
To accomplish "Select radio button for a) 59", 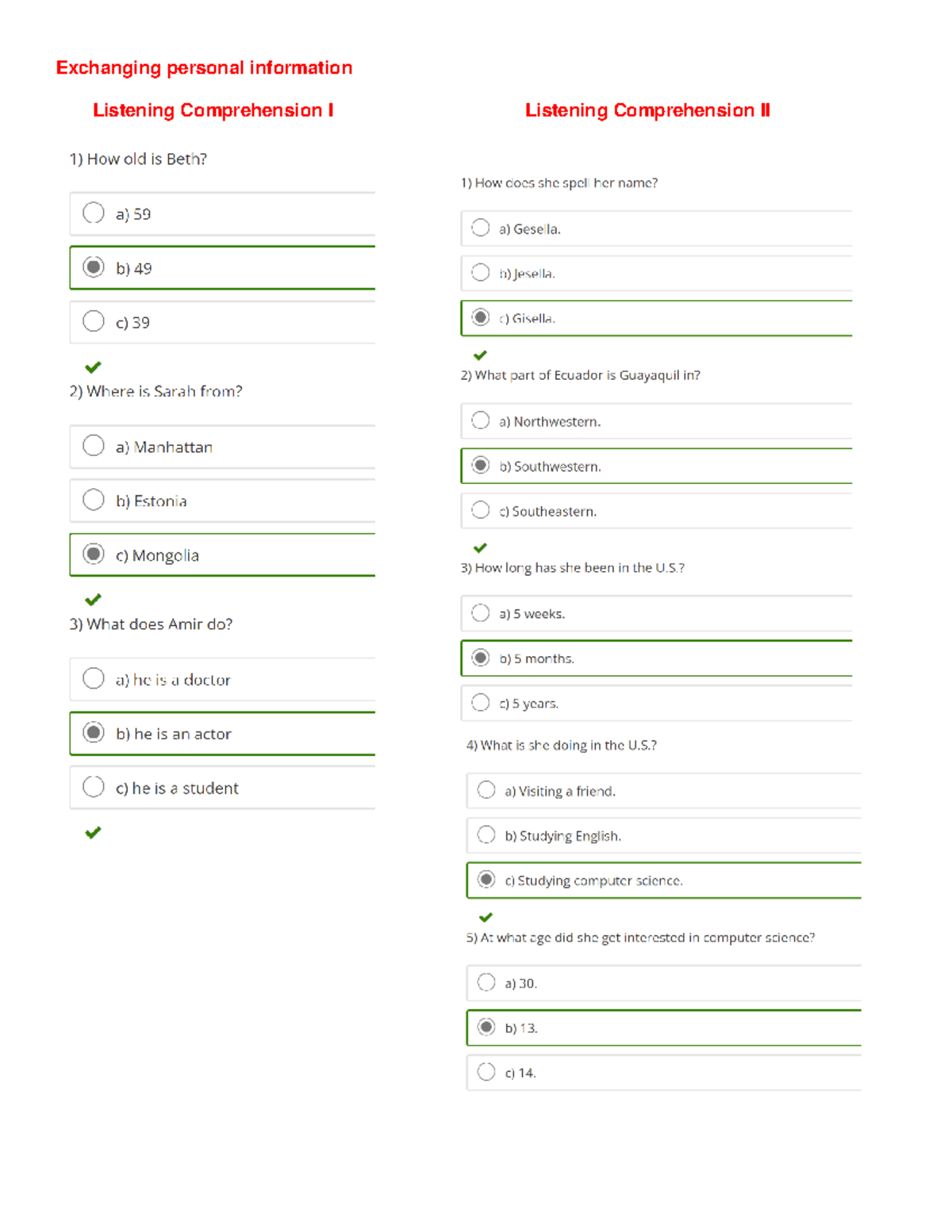I will tap(94, 213).
